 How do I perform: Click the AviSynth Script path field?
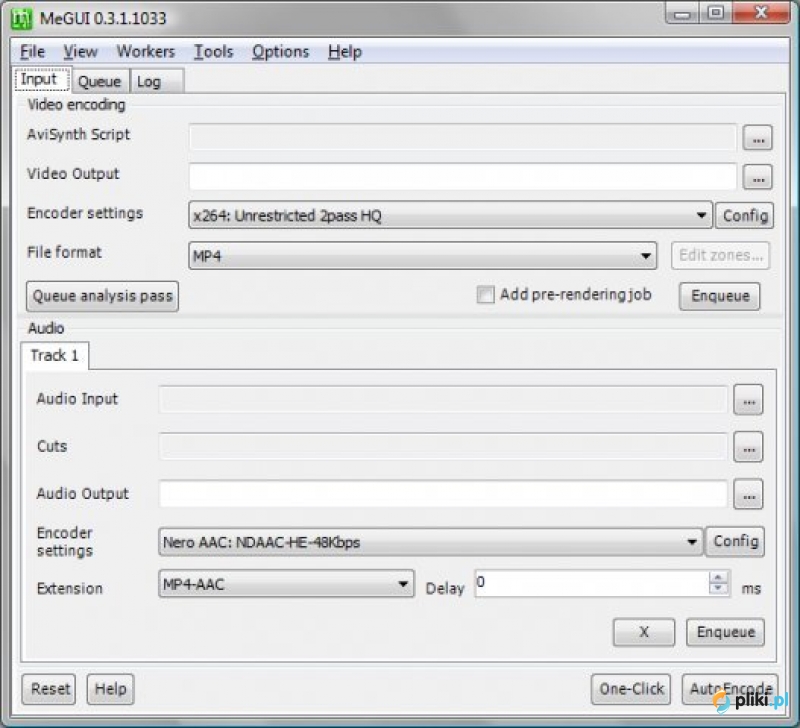(x=463, y=137)
